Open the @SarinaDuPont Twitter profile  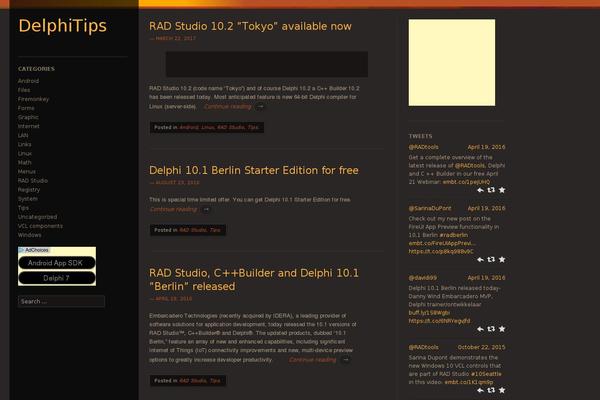pos(430,208)
